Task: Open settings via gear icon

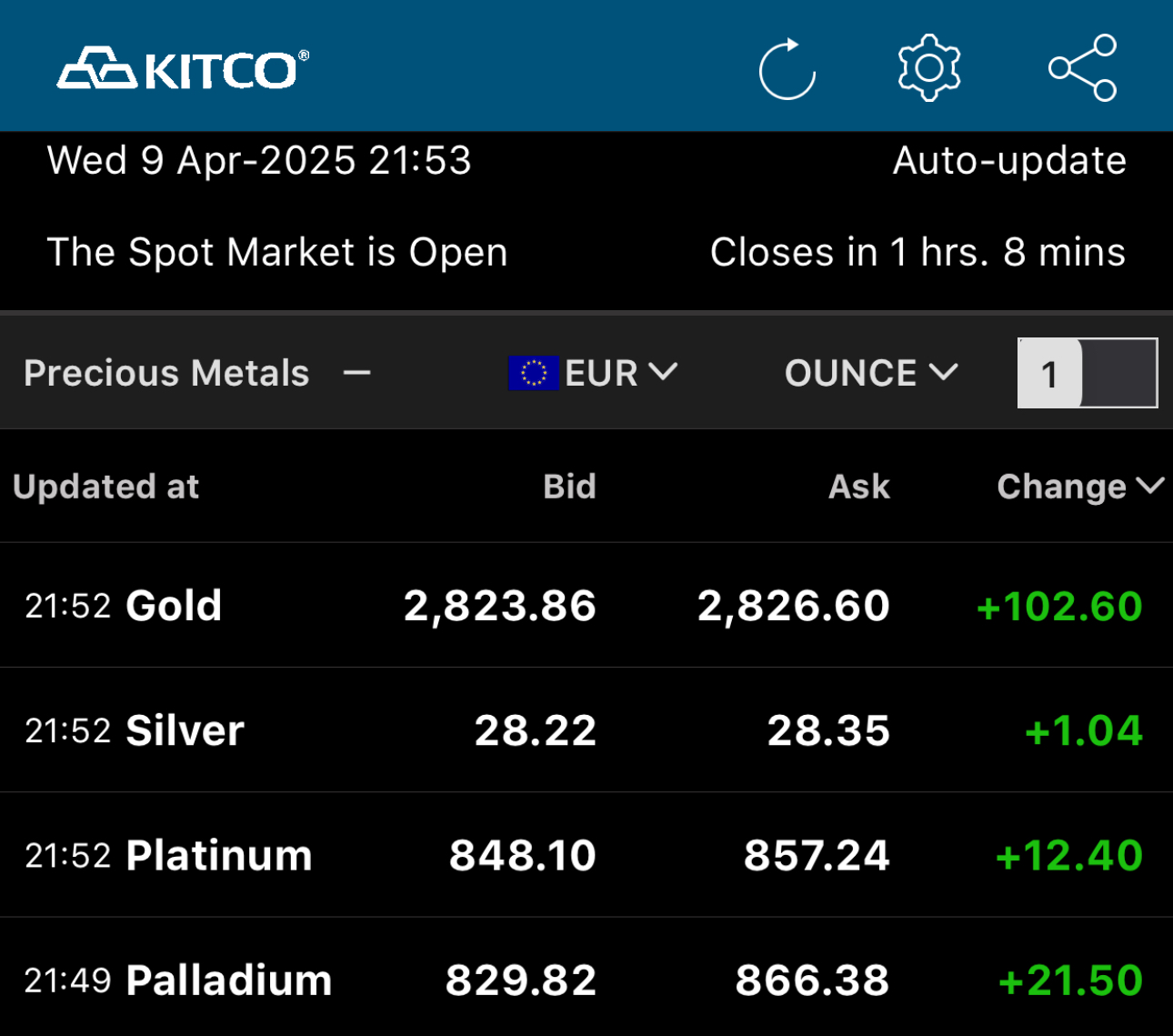Action: (x=928, y=68)
